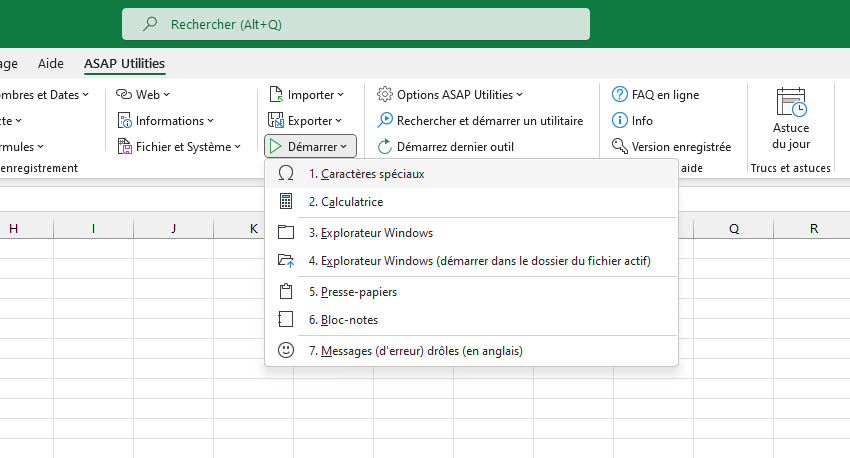This screenshot has height=458, width=850.
Task: Click the notepad icon beside Bloc-notes
Action: coord(286,320)
